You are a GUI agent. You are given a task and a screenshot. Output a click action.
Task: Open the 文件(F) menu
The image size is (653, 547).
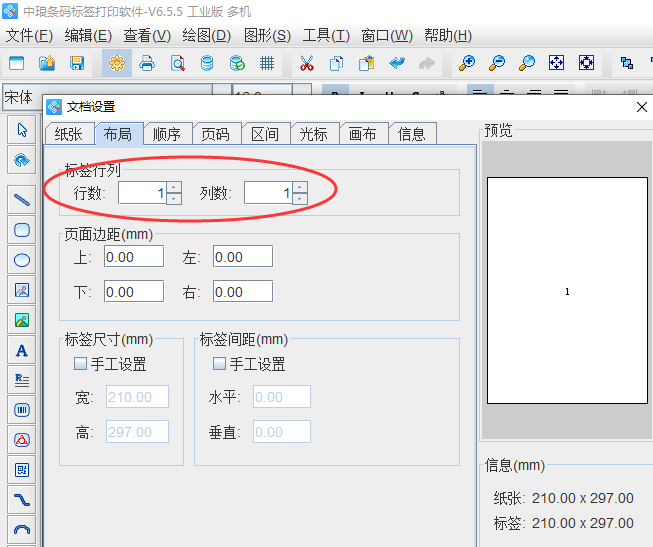29,35
